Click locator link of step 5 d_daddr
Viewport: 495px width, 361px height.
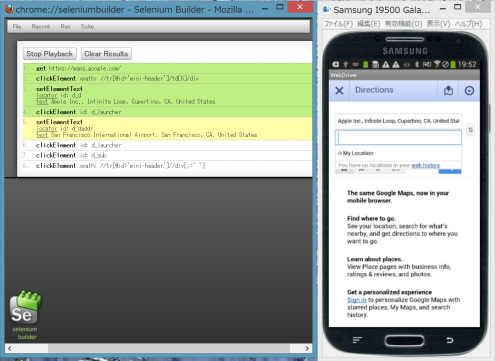[x=47, y=128]
